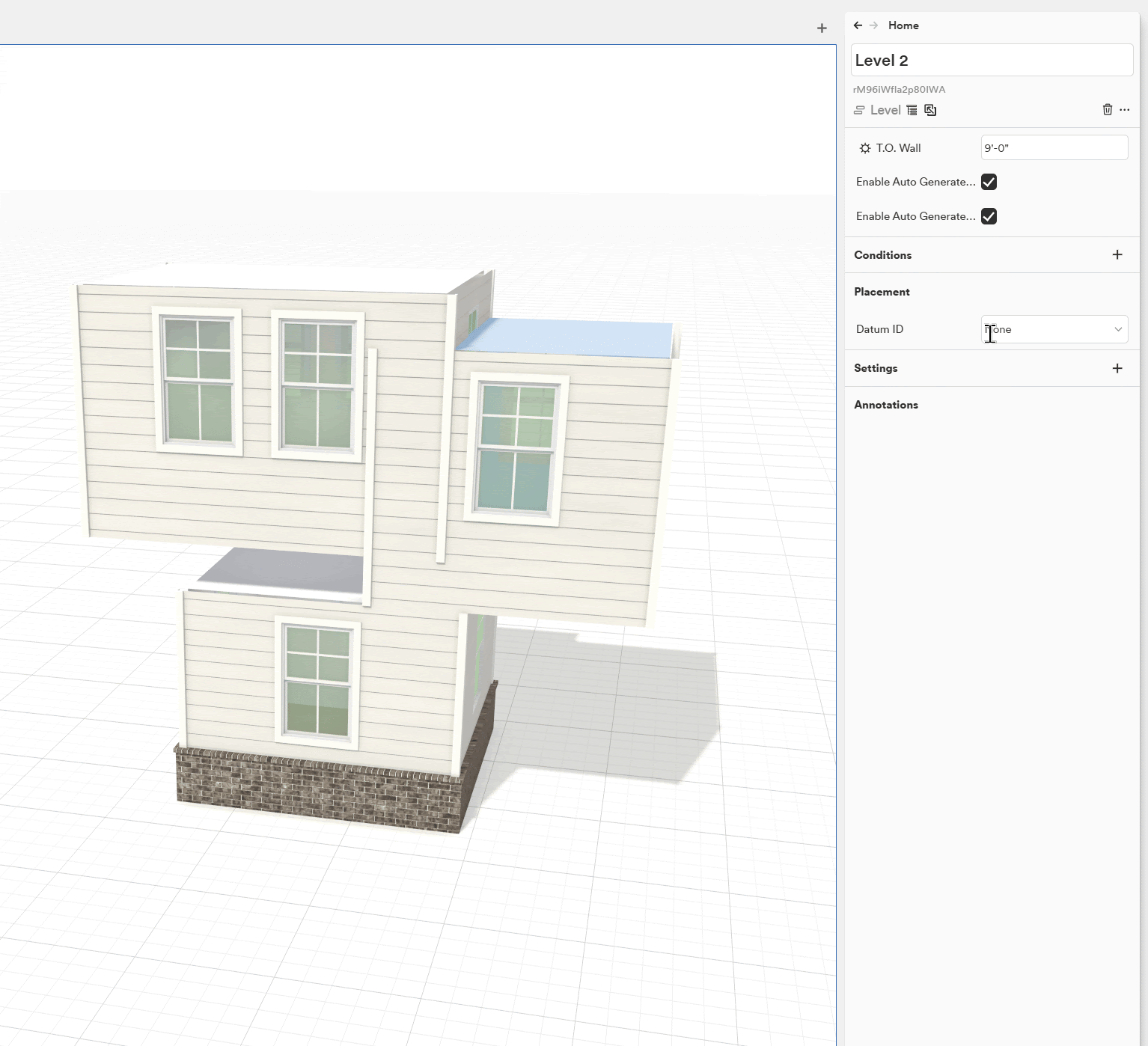Click the T.O. Wall height field
The height and width of the screenshot is (1046, 1148).
[x=1054, y=148]
